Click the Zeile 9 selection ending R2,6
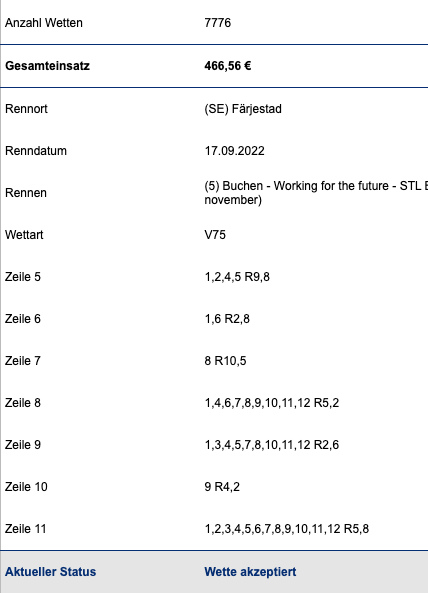This screenshot has height=593, width=428. pyautogui.click(x=271, y=445)
